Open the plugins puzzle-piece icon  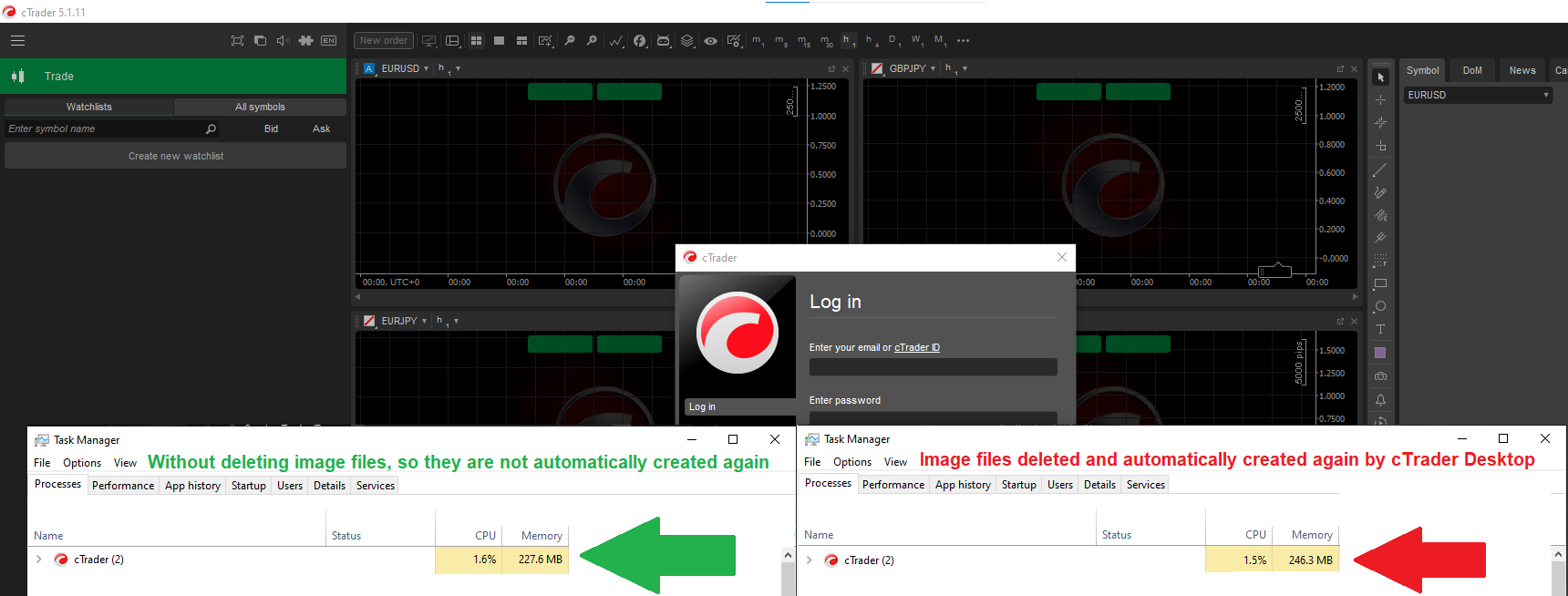click(305, 40)
